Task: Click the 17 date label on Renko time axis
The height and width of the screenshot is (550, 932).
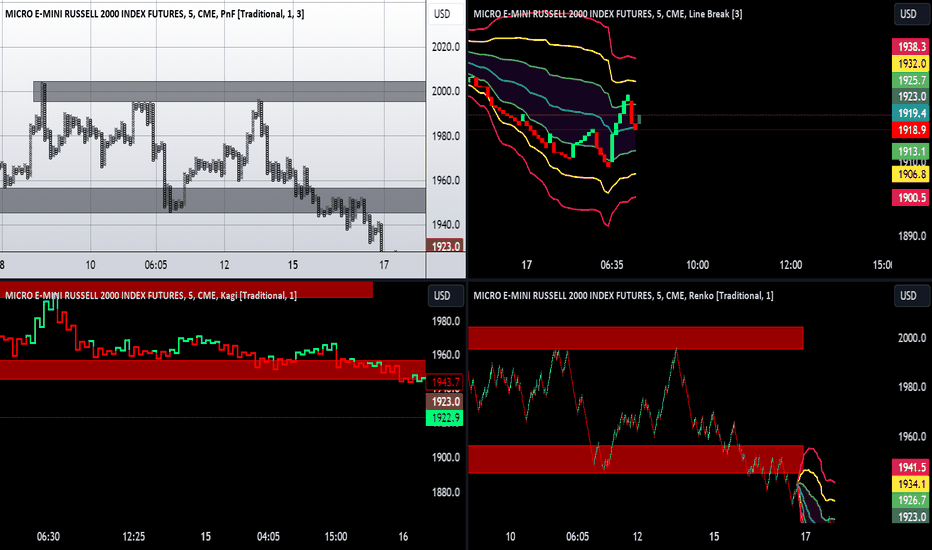Action: 805,536
